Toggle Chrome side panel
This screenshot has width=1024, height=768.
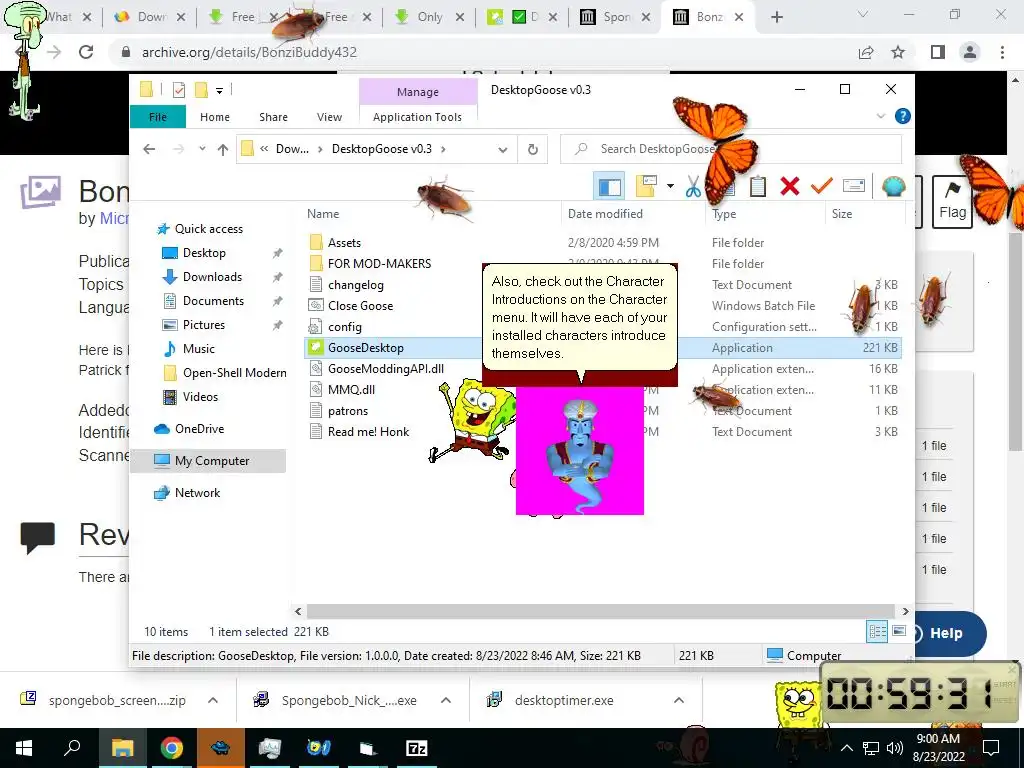(x=938, y=52)
